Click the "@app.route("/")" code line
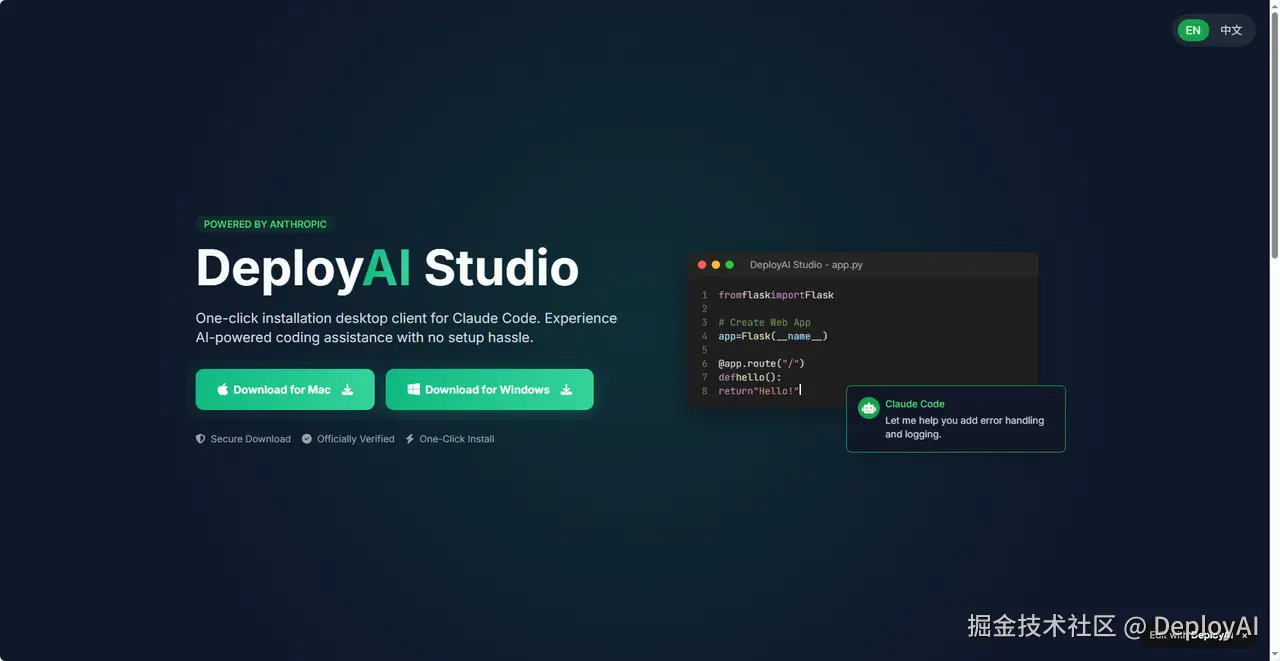 [x=761, y=364]
